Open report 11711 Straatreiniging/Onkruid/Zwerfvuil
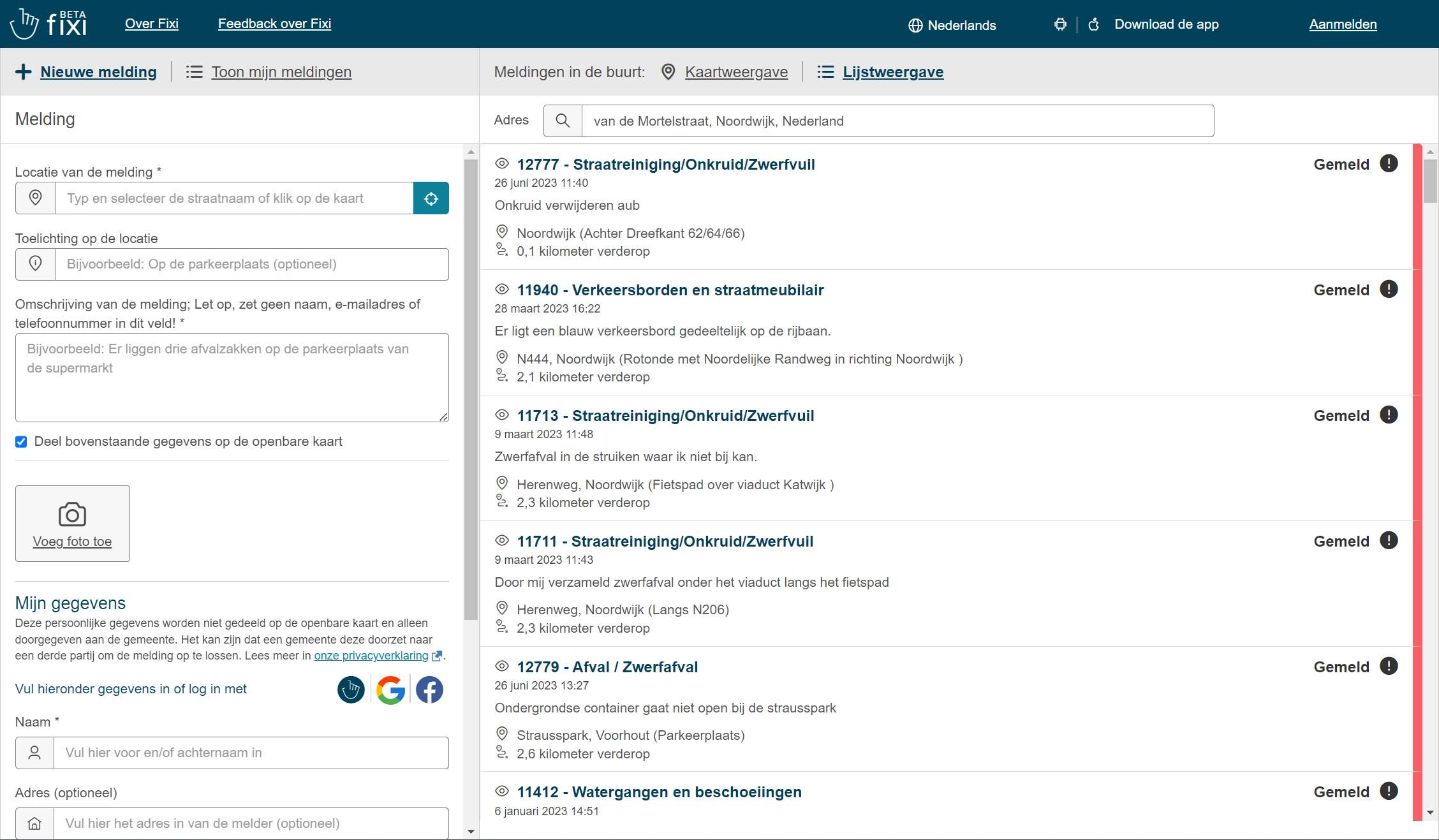This screenshot has width=1439, height=840. [665, 541]
